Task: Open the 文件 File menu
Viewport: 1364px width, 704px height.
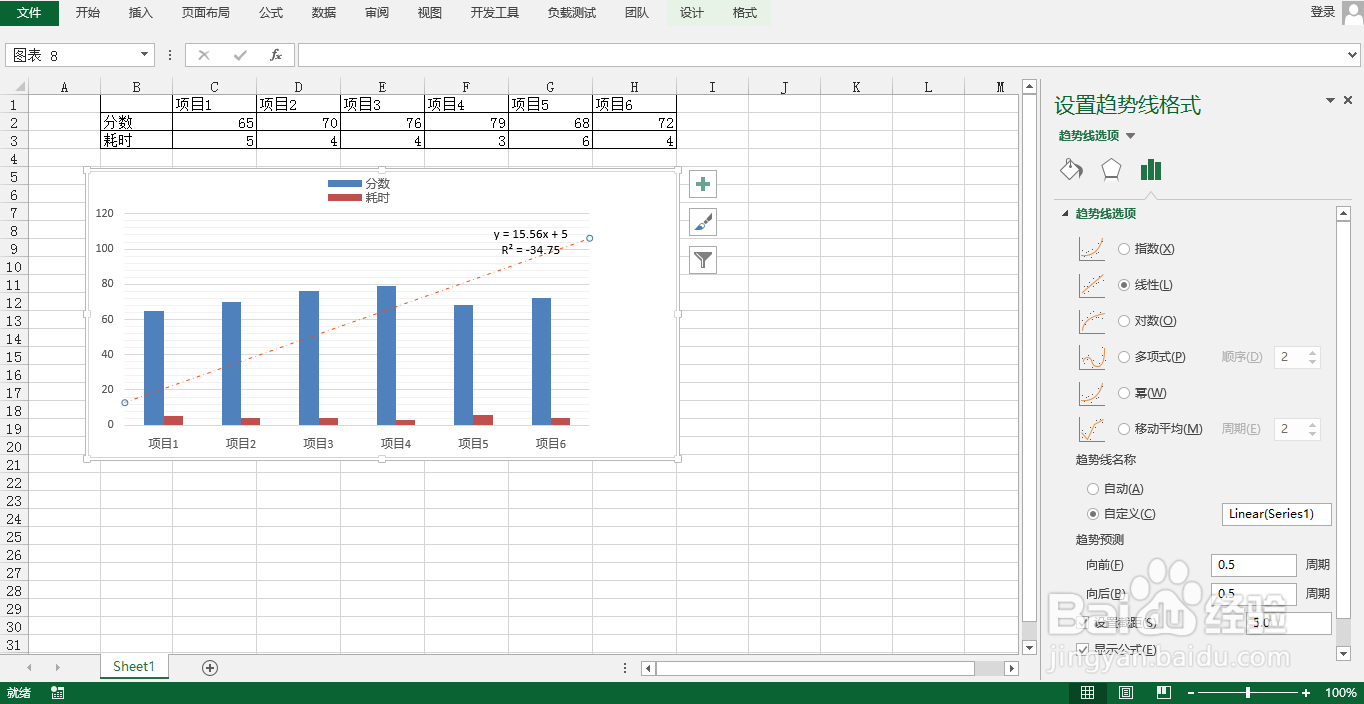Action: click(29, 13)
